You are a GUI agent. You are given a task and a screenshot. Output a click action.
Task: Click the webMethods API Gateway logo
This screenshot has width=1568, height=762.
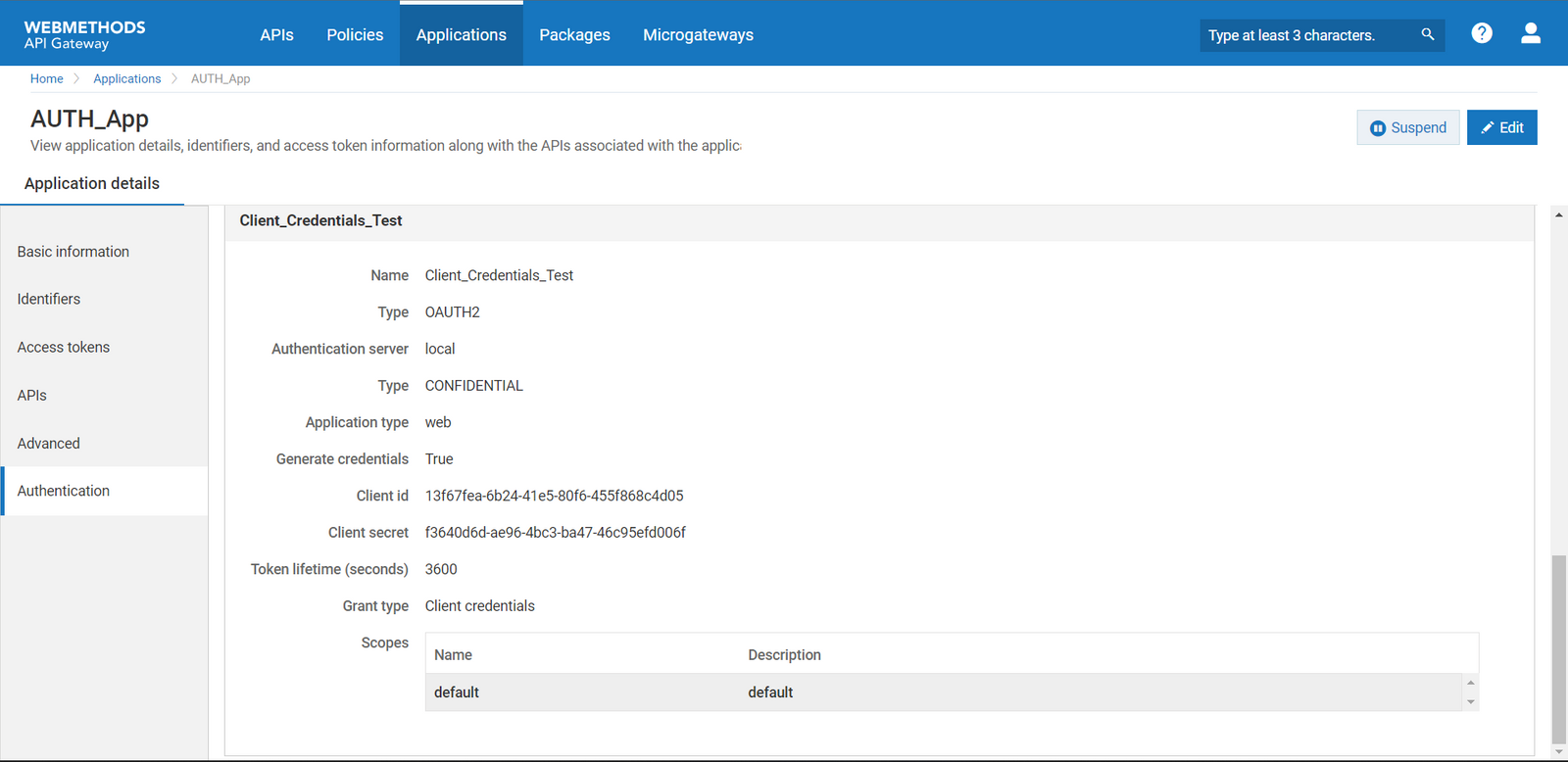pyautogui.click(x=84, y=34)
